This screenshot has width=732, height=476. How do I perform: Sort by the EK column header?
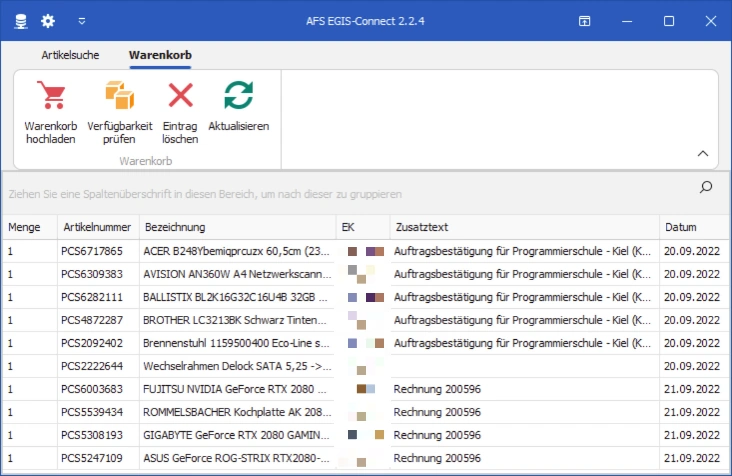(x=363, y=227)
